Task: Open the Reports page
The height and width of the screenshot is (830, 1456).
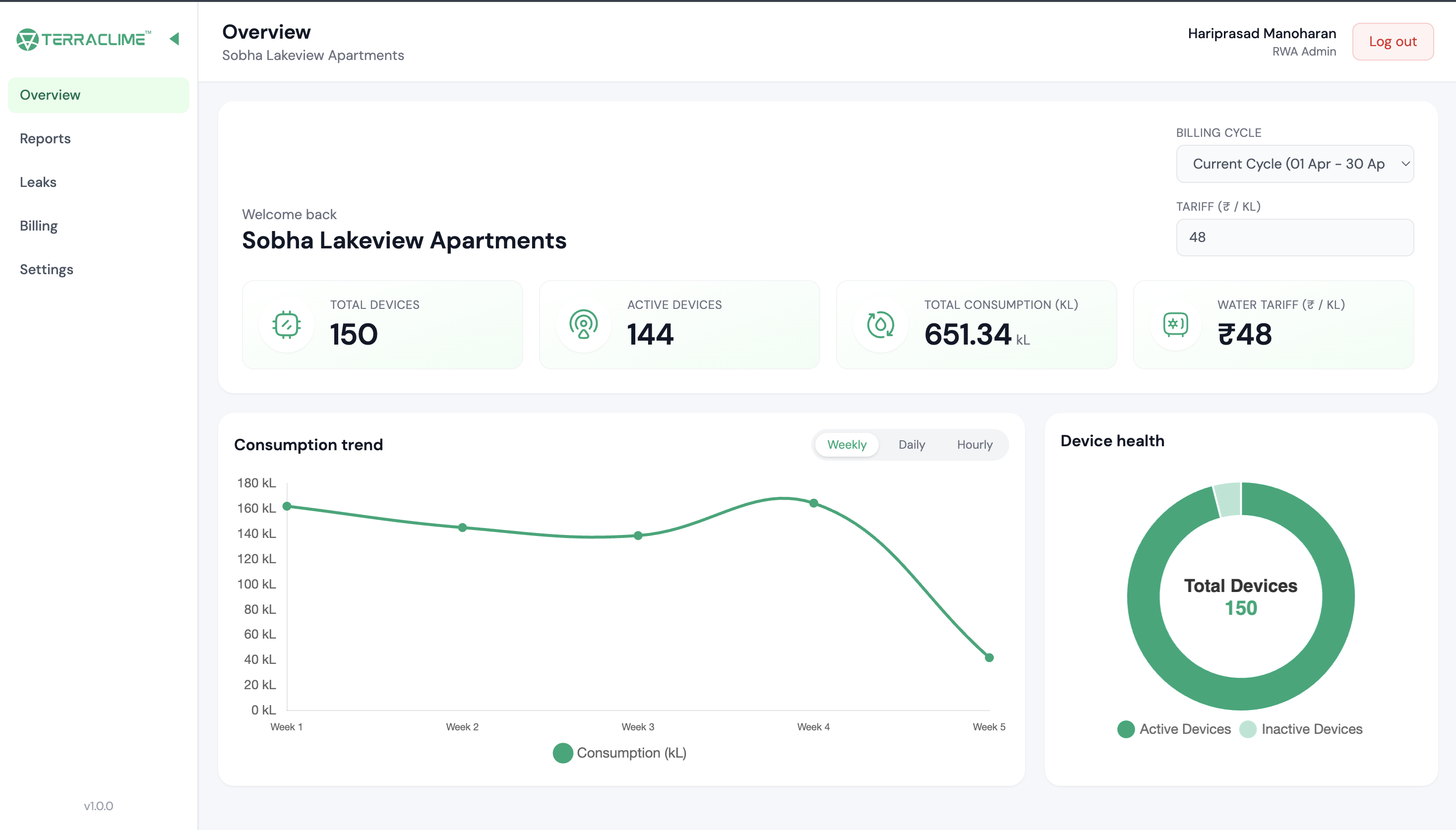Action: (x=99, y=138)
